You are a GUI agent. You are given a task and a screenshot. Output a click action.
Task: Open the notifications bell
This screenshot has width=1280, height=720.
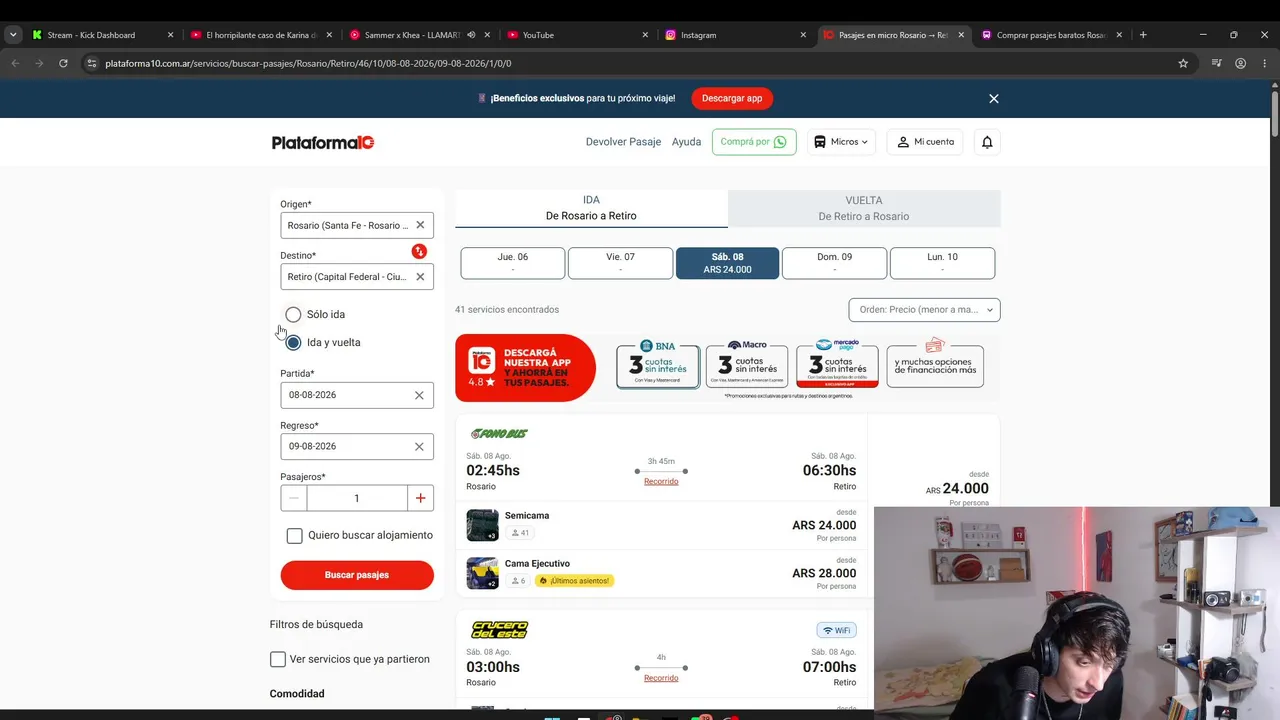[987, 142]
